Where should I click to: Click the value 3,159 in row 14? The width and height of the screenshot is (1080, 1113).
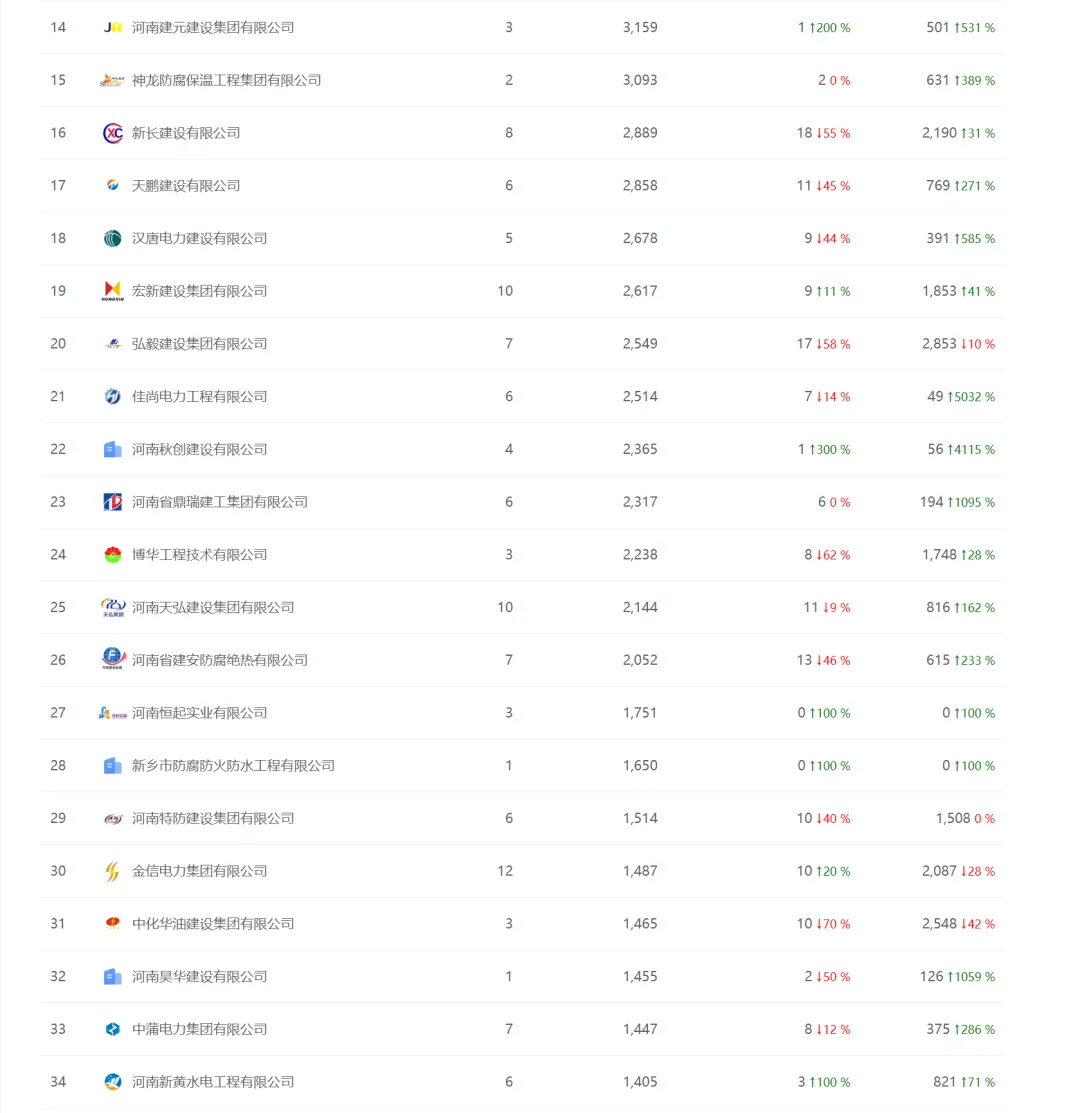click(x=640, y=28)
